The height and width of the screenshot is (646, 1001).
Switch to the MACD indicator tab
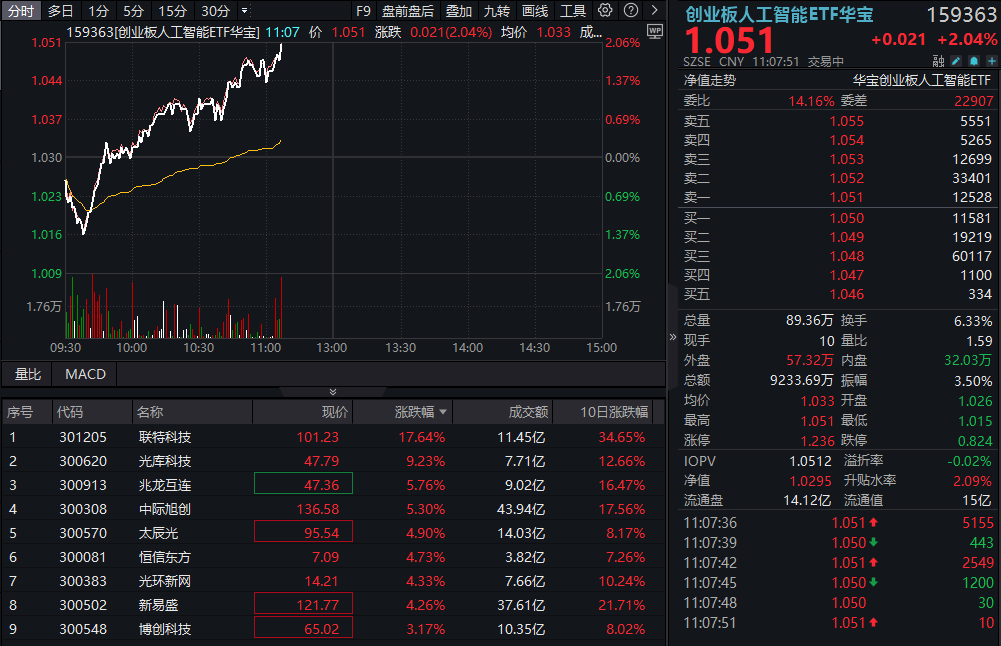coord(85,374)
